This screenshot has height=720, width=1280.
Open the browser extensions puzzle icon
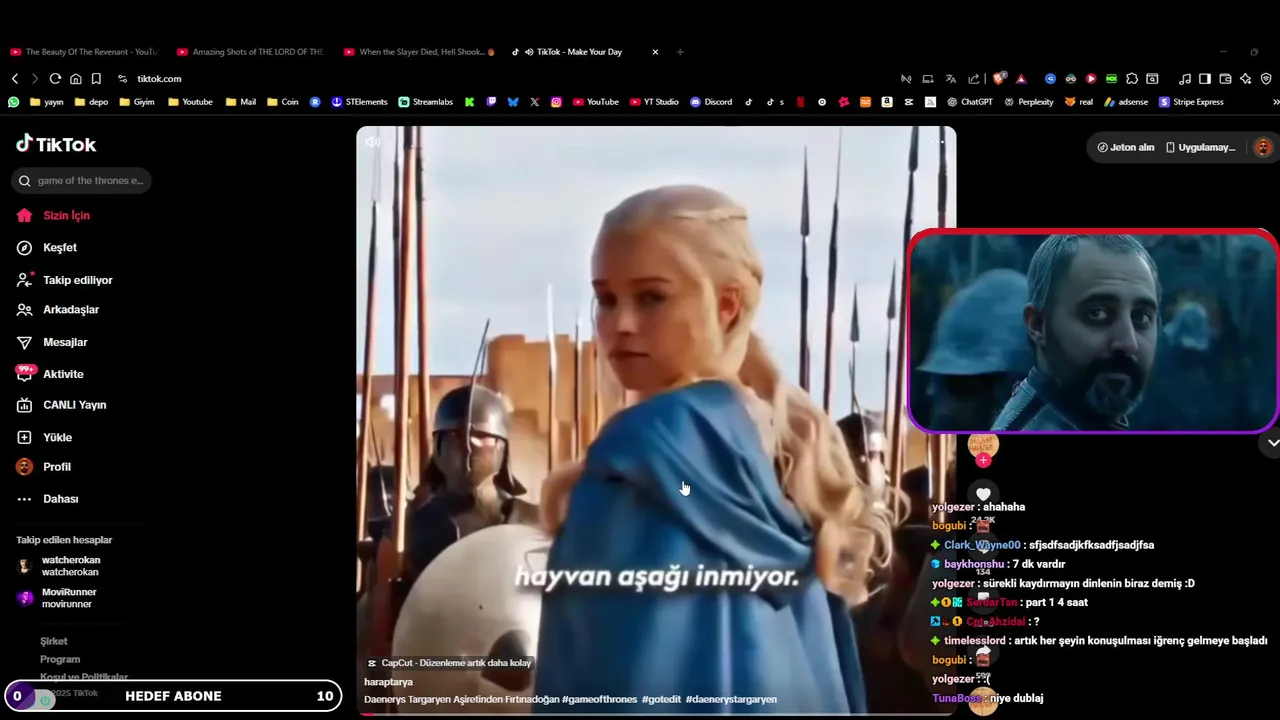(1132, 78)
